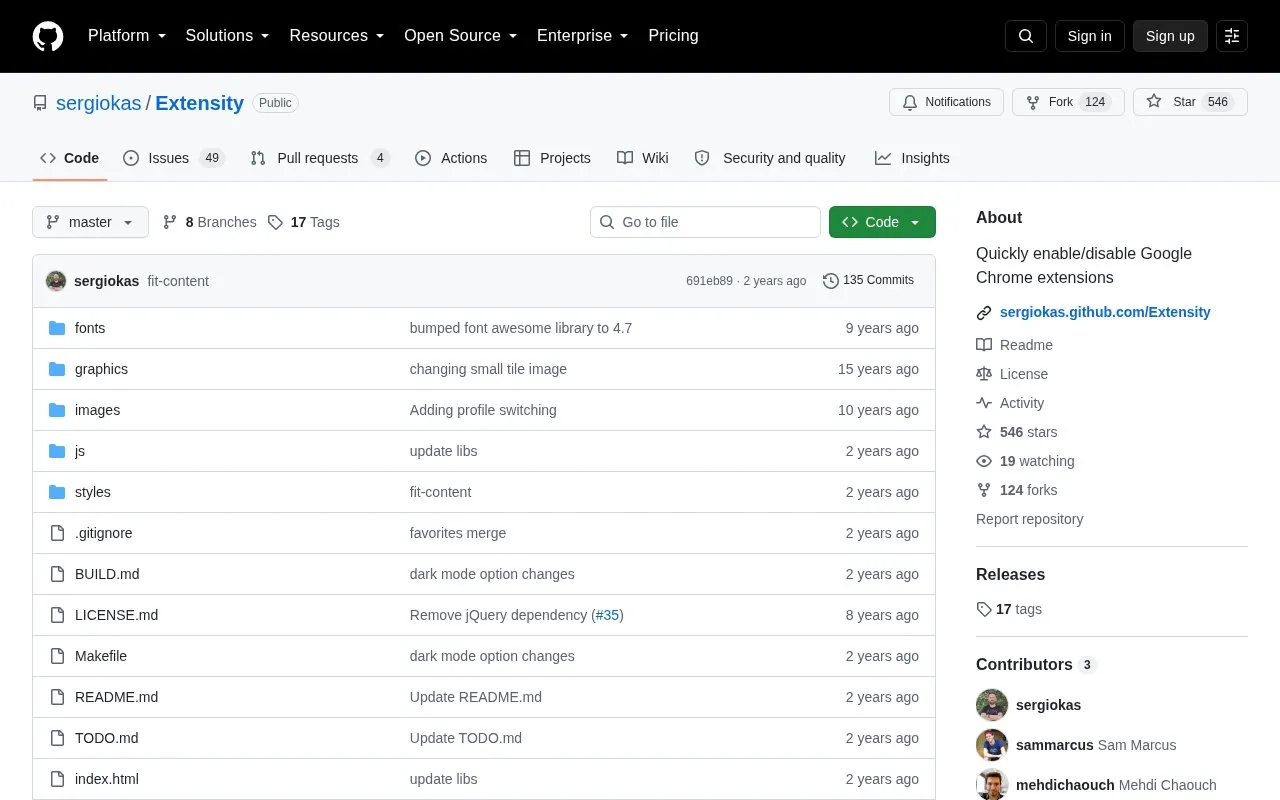This screenshot has width=1280, height=800.
Task: Click the Go to file search field
Action: pyautogui.click(x=705, y=222)
